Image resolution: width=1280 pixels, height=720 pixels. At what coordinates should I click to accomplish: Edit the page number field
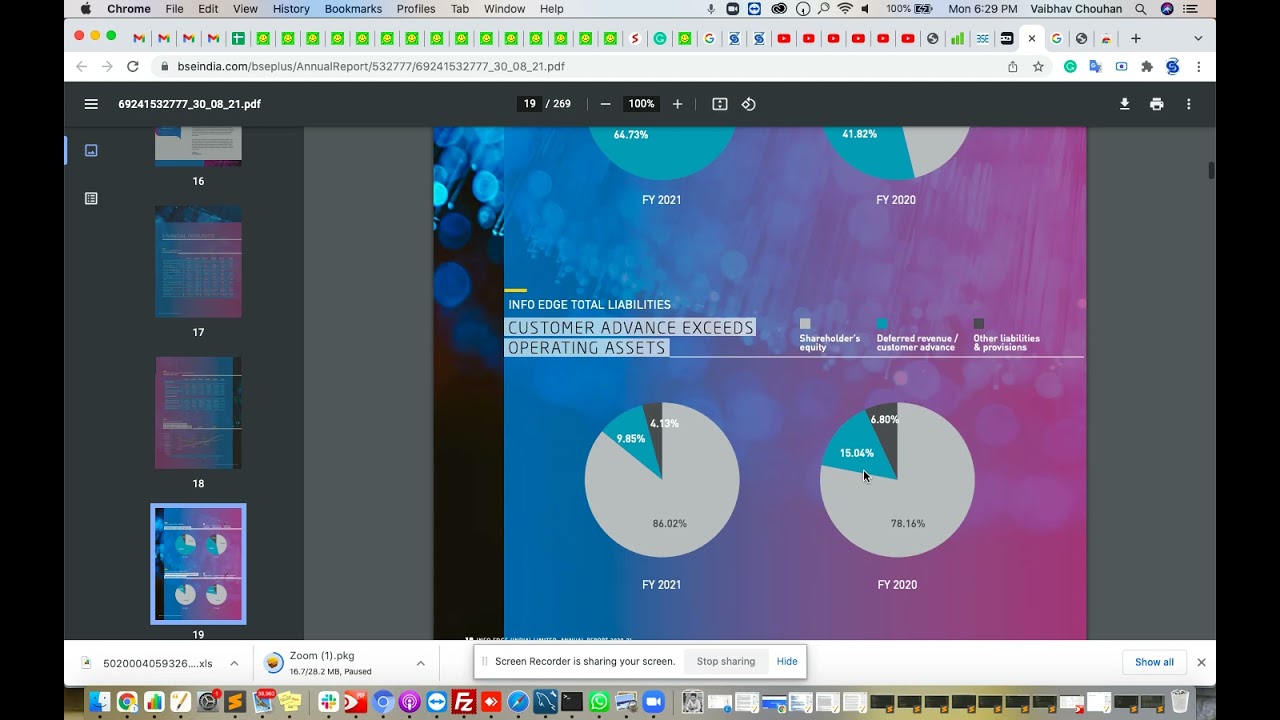(x=529, y=104)
